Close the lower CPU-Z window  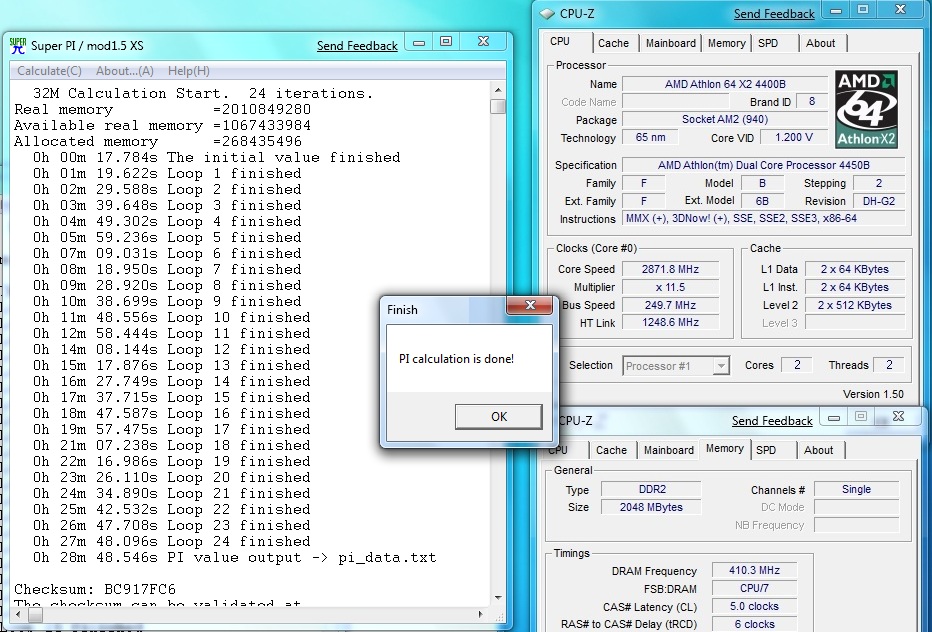click(x=898, y=417)
